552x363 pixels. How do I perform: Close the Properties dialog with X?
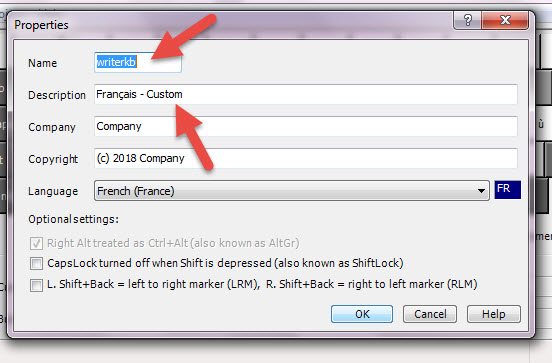505,20
